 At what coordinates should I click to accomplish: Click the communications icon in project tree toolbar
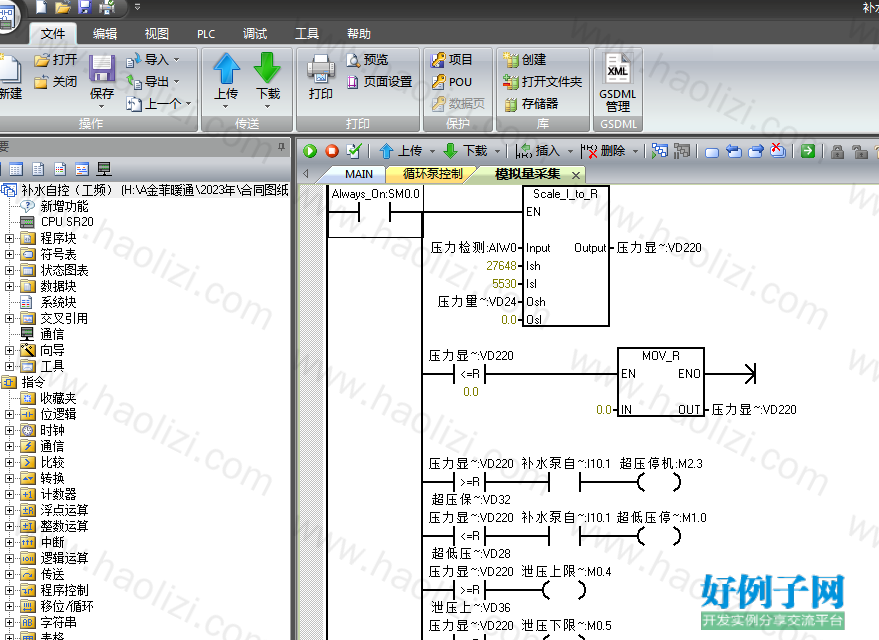tap(104, 168)
